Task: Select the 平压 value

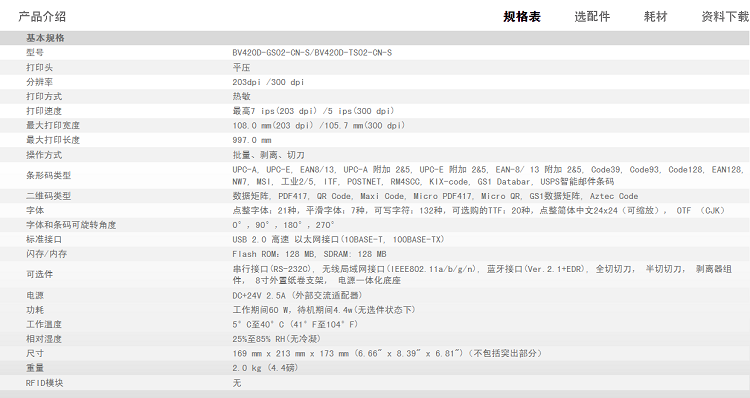Action: click(242, 67)
